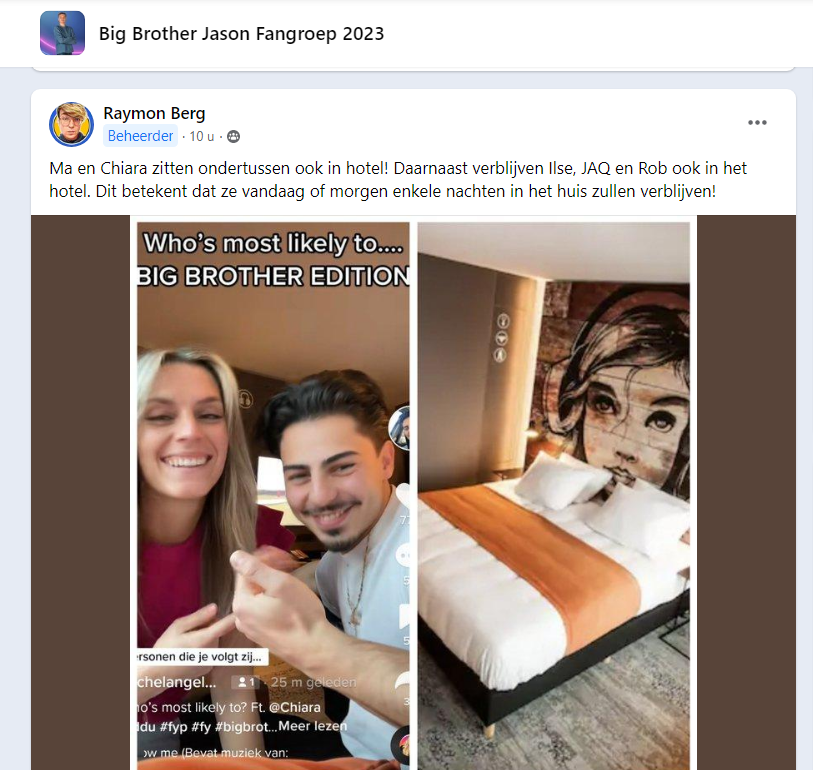Image resolution: width=813 pixels, height=770 pixels.
Task: Click the public audience globe icon
Action: pyautogui.click(x=234, y=136)
